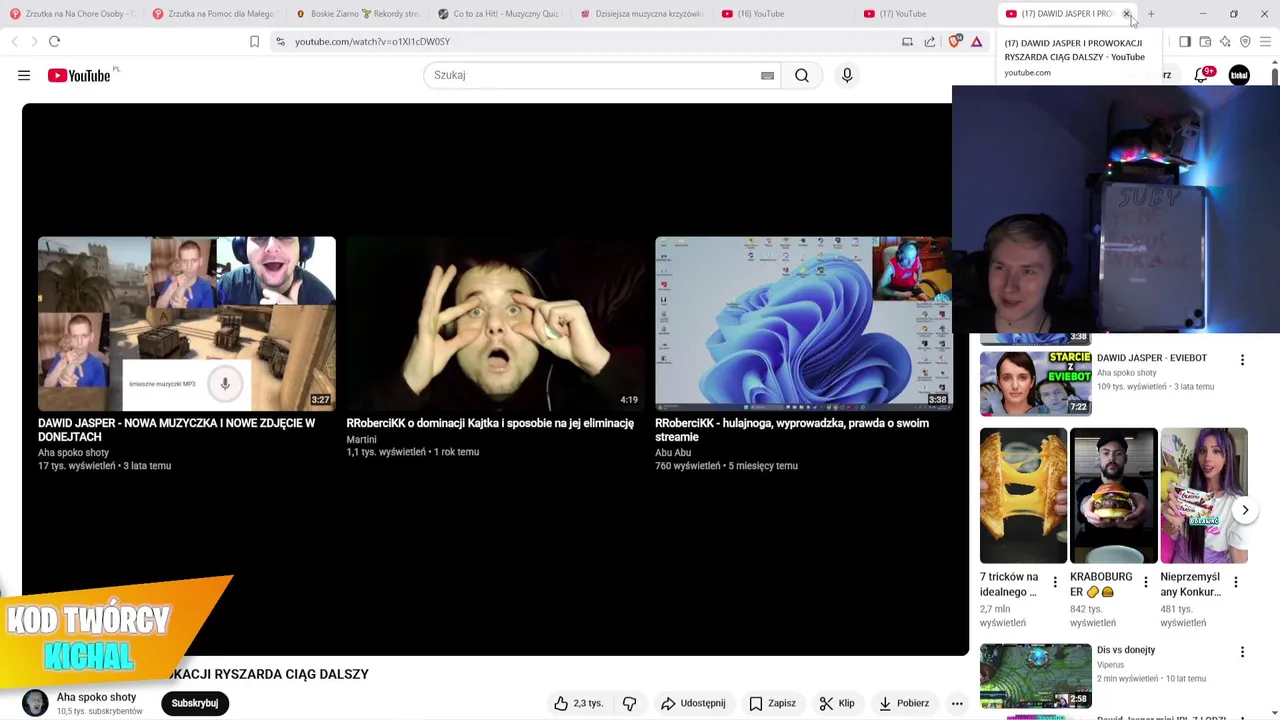Open the 7 tricków grilled cheese short
The height and width of the screenshot is (720, 1280).
(x=1023, y=496)
